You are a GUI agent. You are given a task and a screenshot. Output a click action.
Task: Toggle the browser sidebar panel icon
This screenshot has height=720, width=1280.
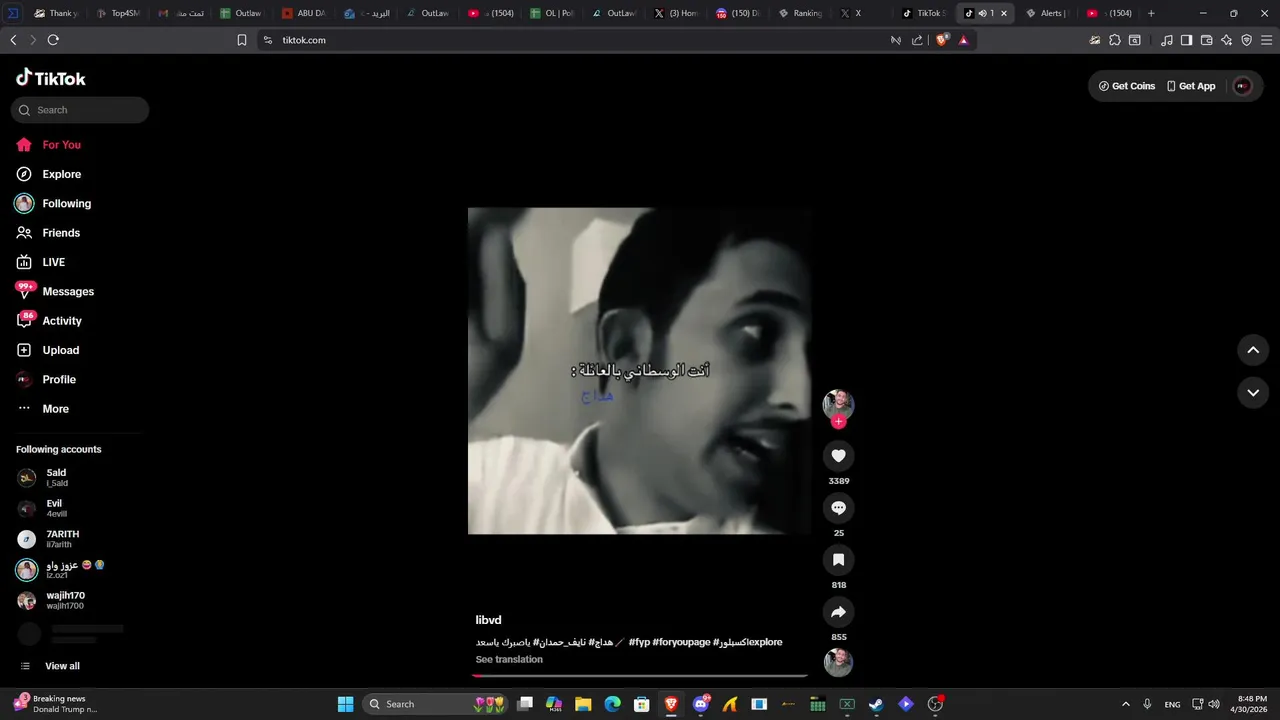click(1186, 40)
